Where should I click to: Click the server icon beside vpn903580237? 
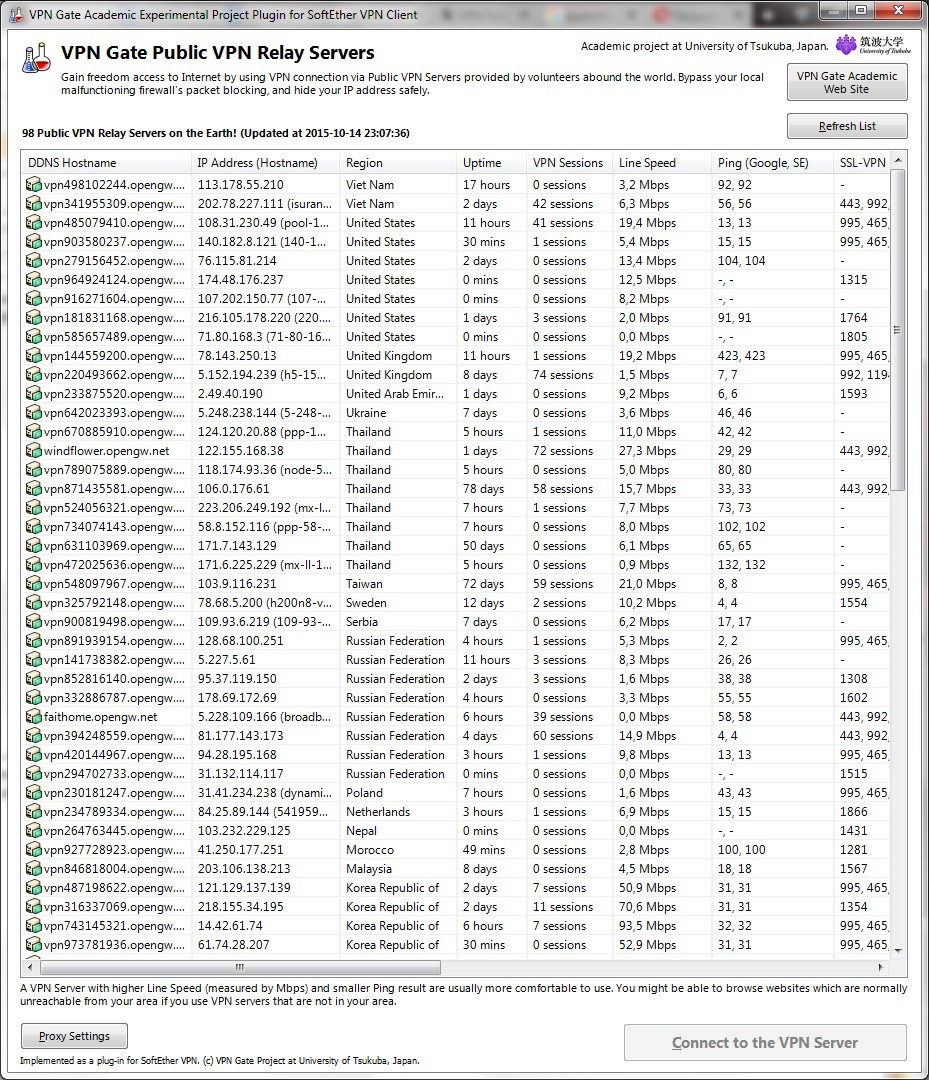[x=33, y=242]
